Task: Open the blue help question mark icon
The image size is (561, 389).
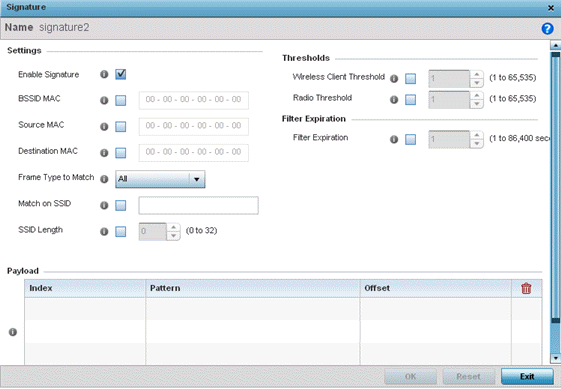Action: coord(547,28)
